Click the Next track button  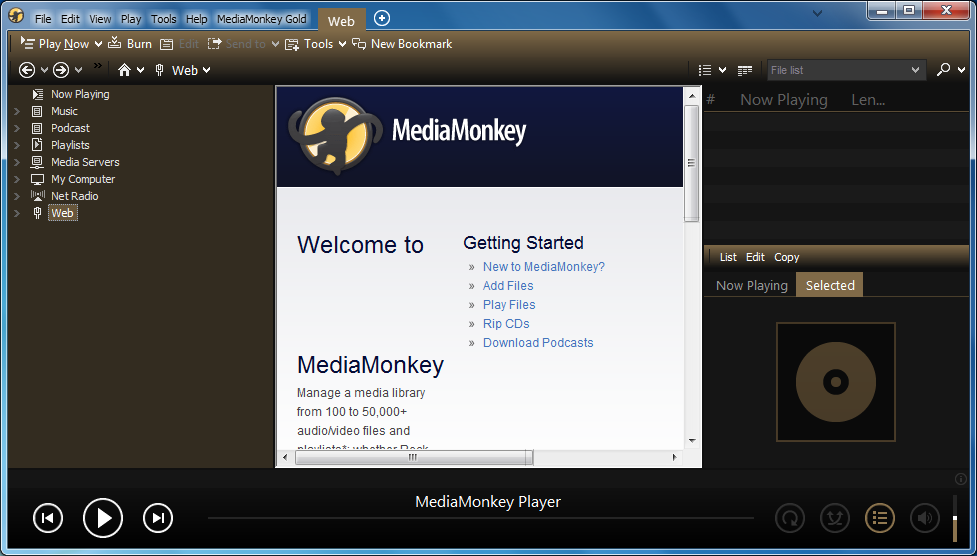(158, 518)
